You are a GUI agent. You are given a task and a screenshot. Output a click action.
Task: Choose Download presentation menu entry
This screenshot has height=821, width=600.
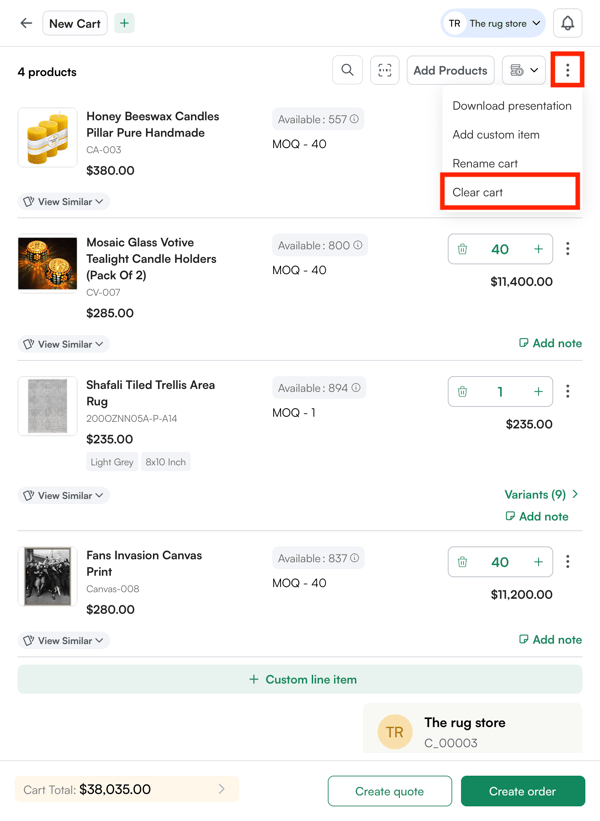click(x=511, y=106)
